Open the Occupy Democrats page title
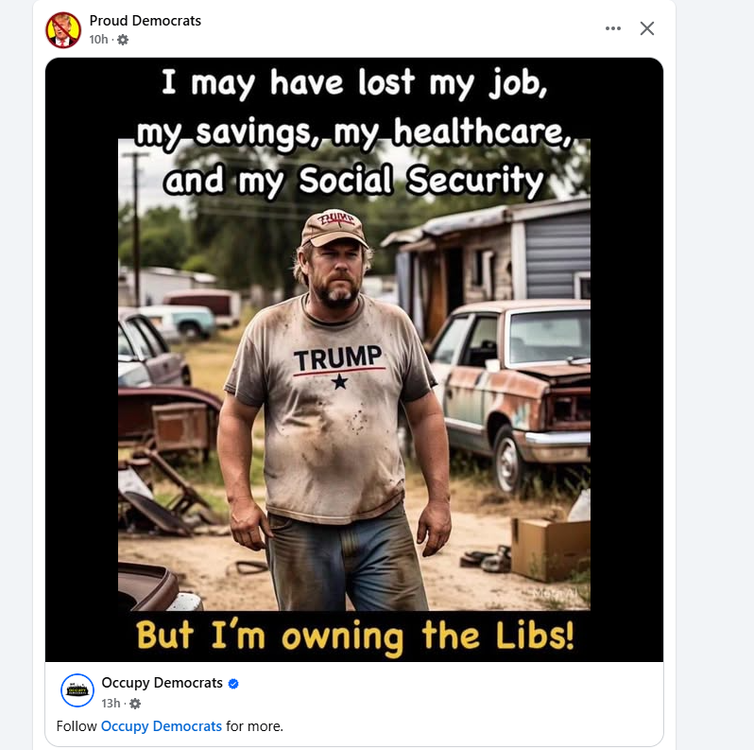 click(161, 683)
